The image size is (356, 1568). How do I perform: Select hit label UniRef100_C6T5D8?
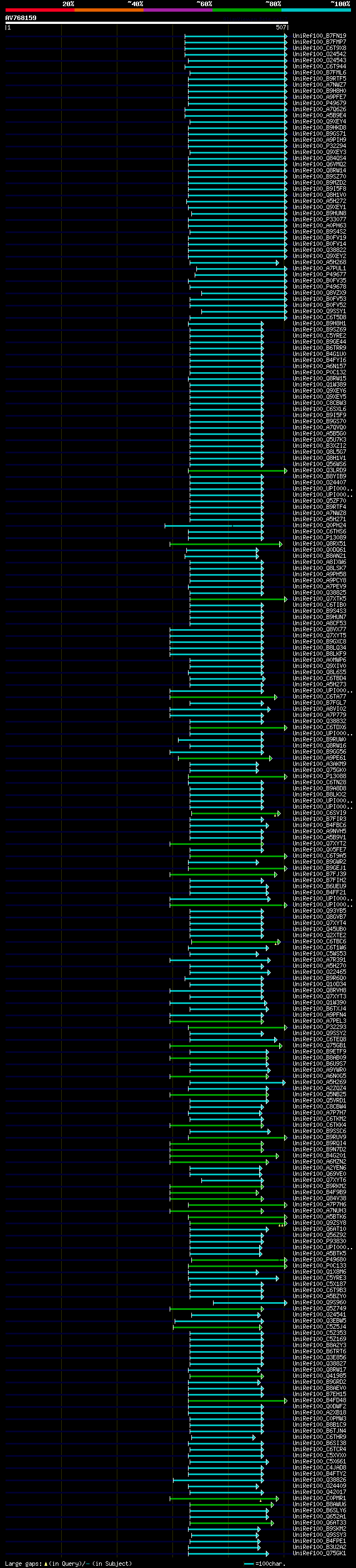(x=319, y=318)
